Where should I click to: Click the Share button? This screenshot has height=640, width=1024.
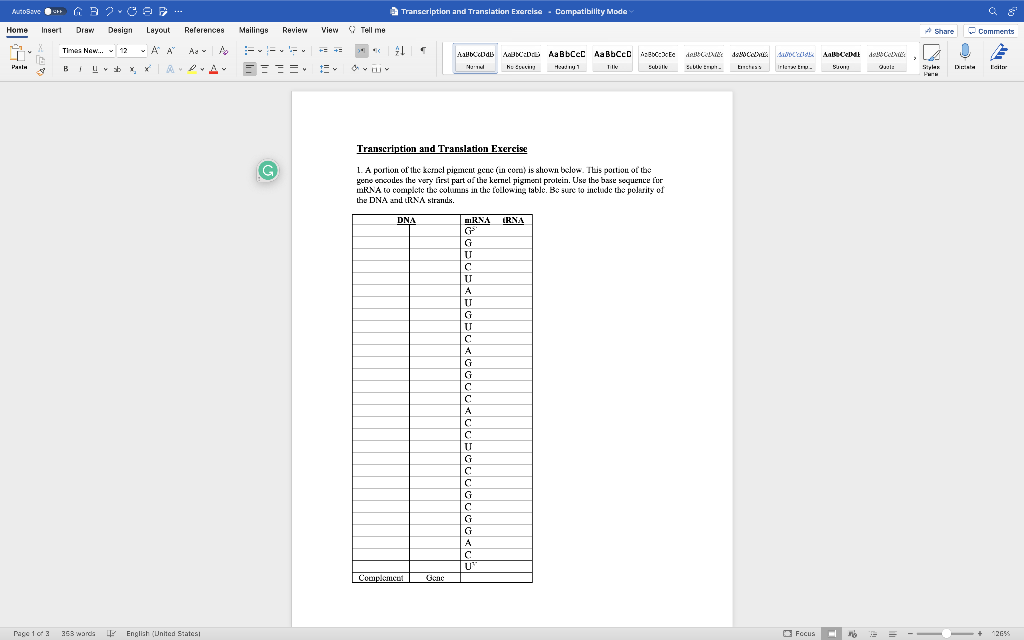[x=939, y=31]
